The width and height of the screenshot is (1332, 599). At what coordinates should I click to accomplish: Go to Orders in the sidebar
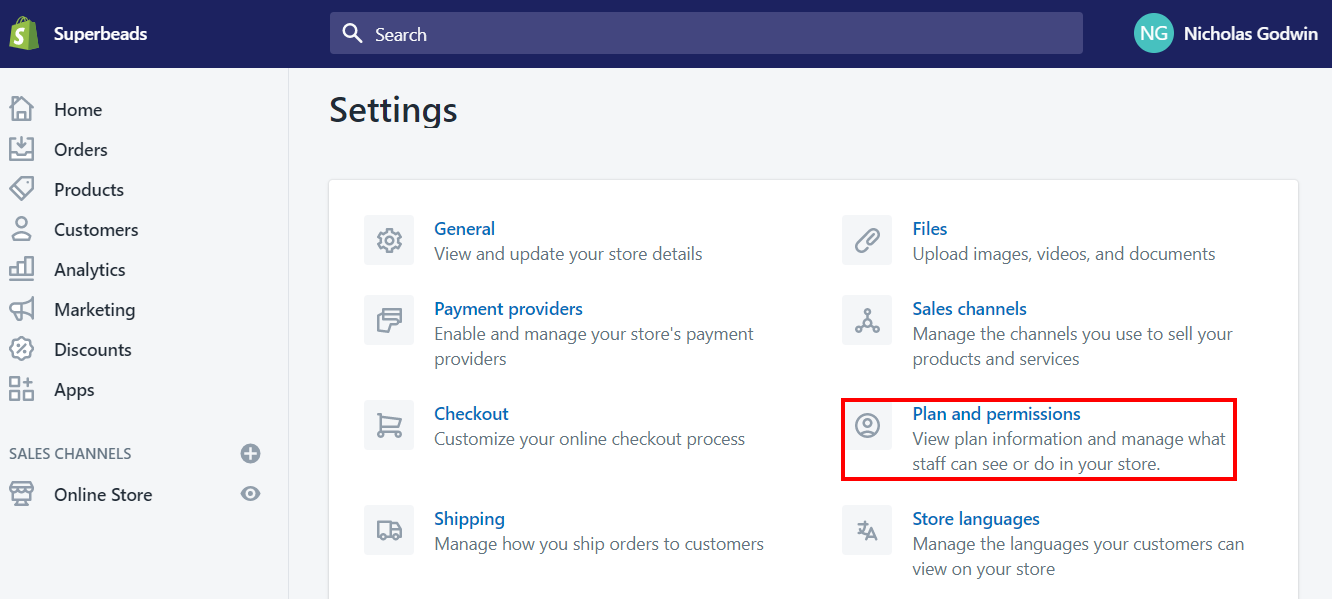click(80, 150)
